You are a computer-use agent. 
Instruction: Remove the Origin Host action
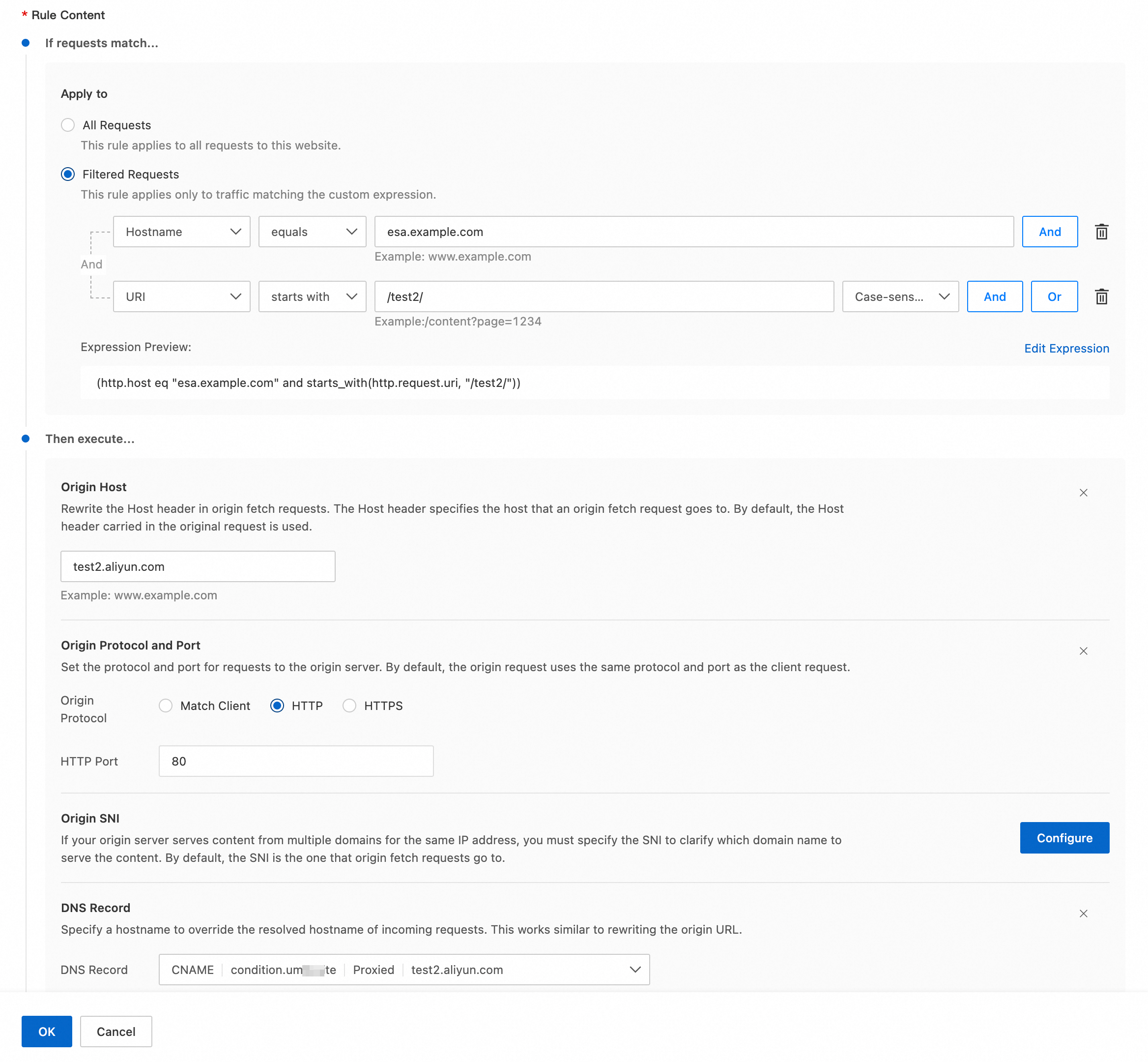click(1083, 493)
